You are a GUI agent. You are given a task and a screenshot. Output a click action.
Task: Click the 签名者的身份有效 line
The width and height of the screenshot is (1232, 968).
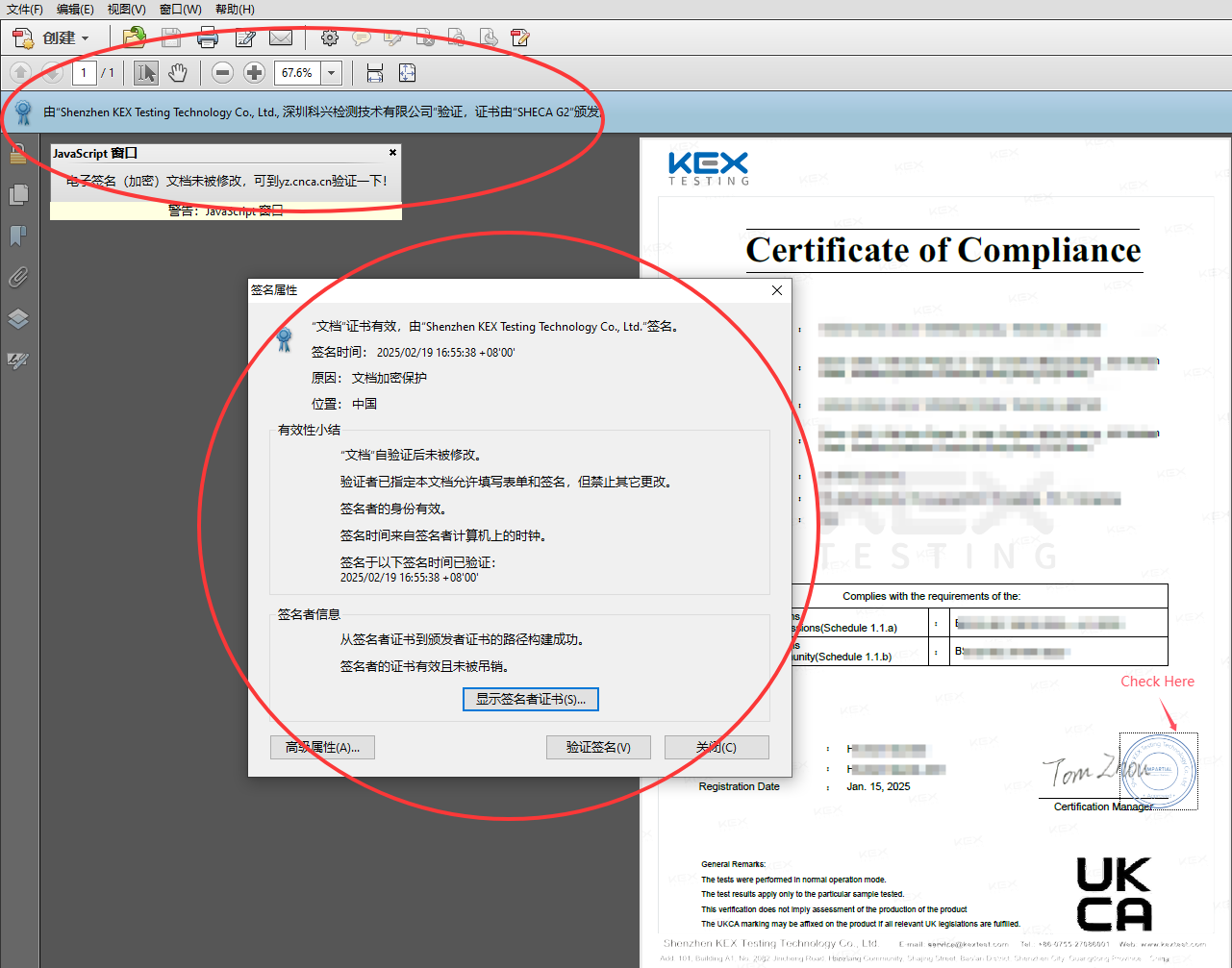tap(393, 509)
